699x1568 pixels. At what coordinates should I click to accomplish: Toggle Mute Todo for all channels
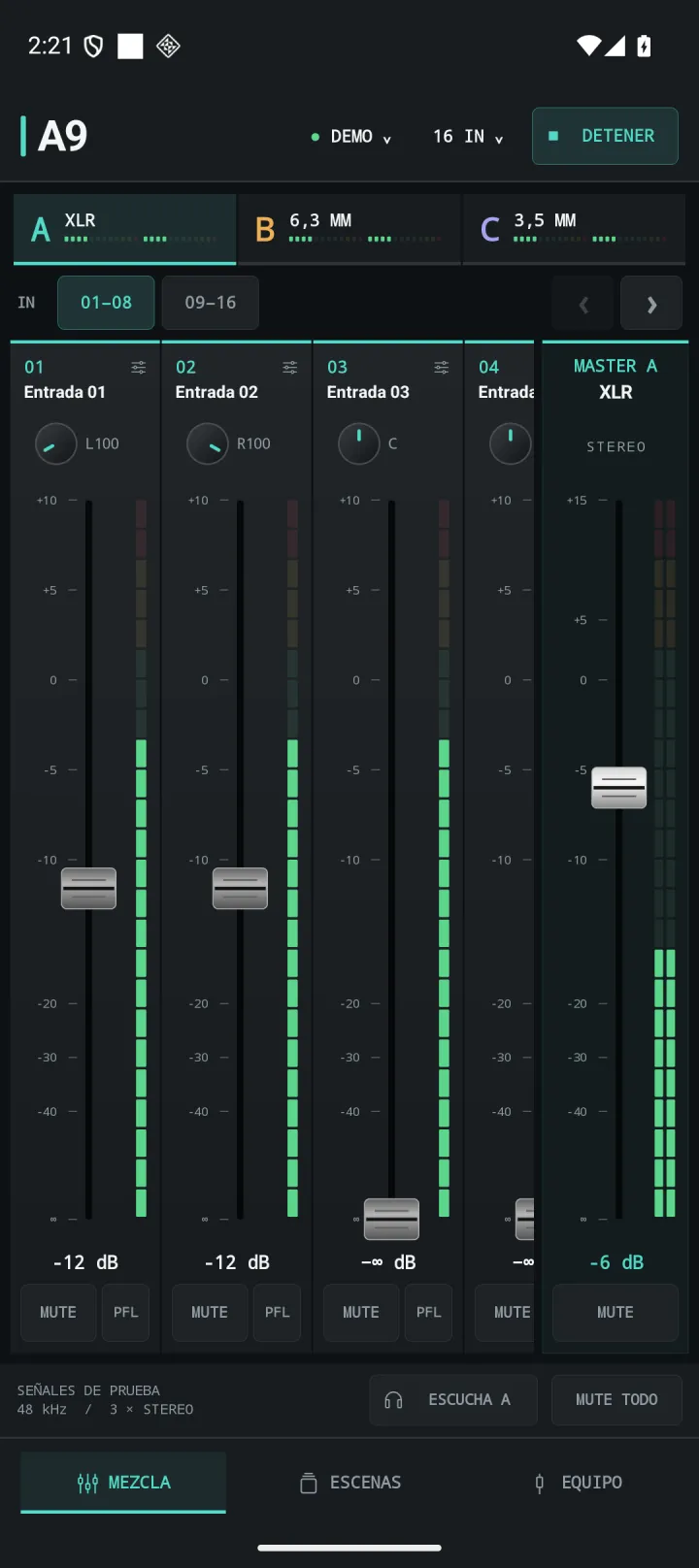616,1399
